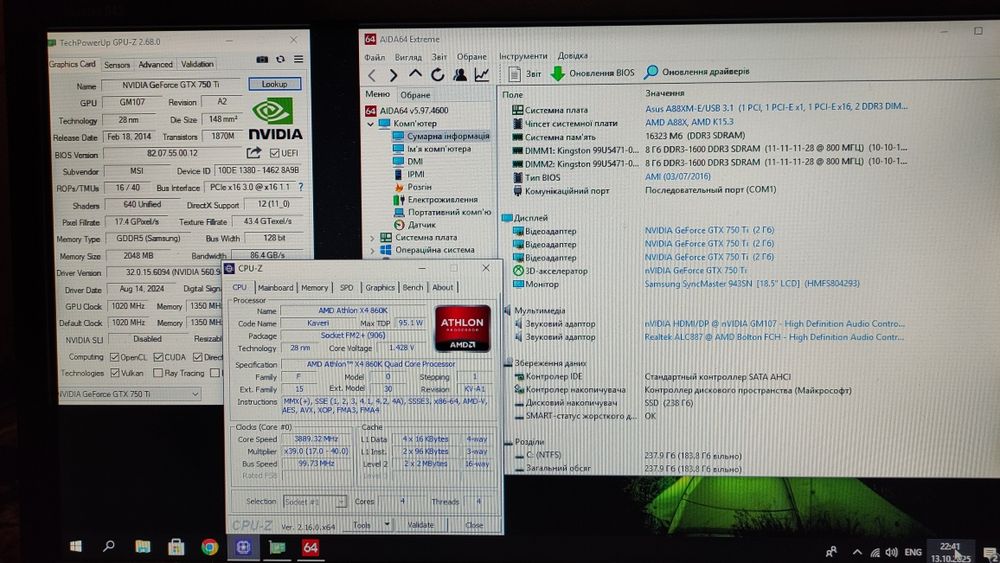The image size is (1000, 563).
Task: Open GPU selection dropdown in GPU-Z
Action: coord(129,394)
